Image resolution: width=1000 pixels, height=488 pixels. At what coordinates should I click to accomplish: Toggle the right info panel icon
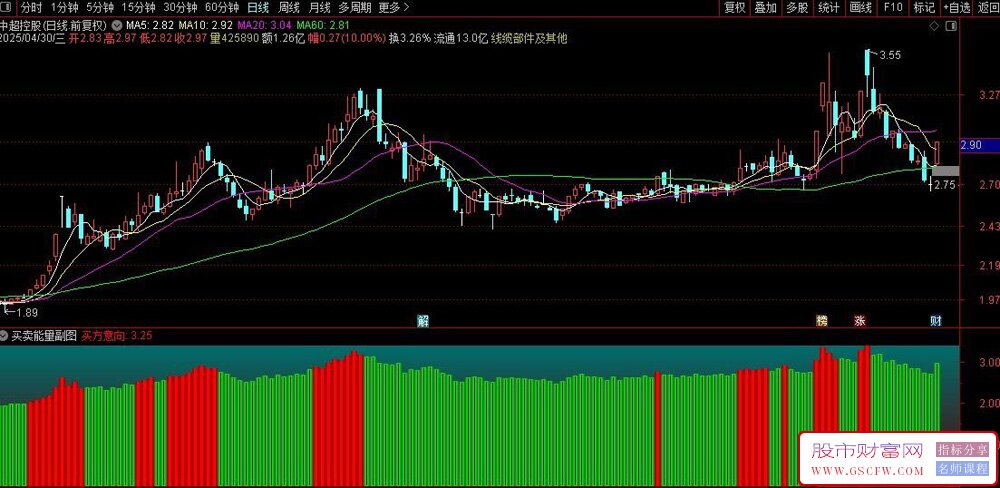[x=952, y=26]
